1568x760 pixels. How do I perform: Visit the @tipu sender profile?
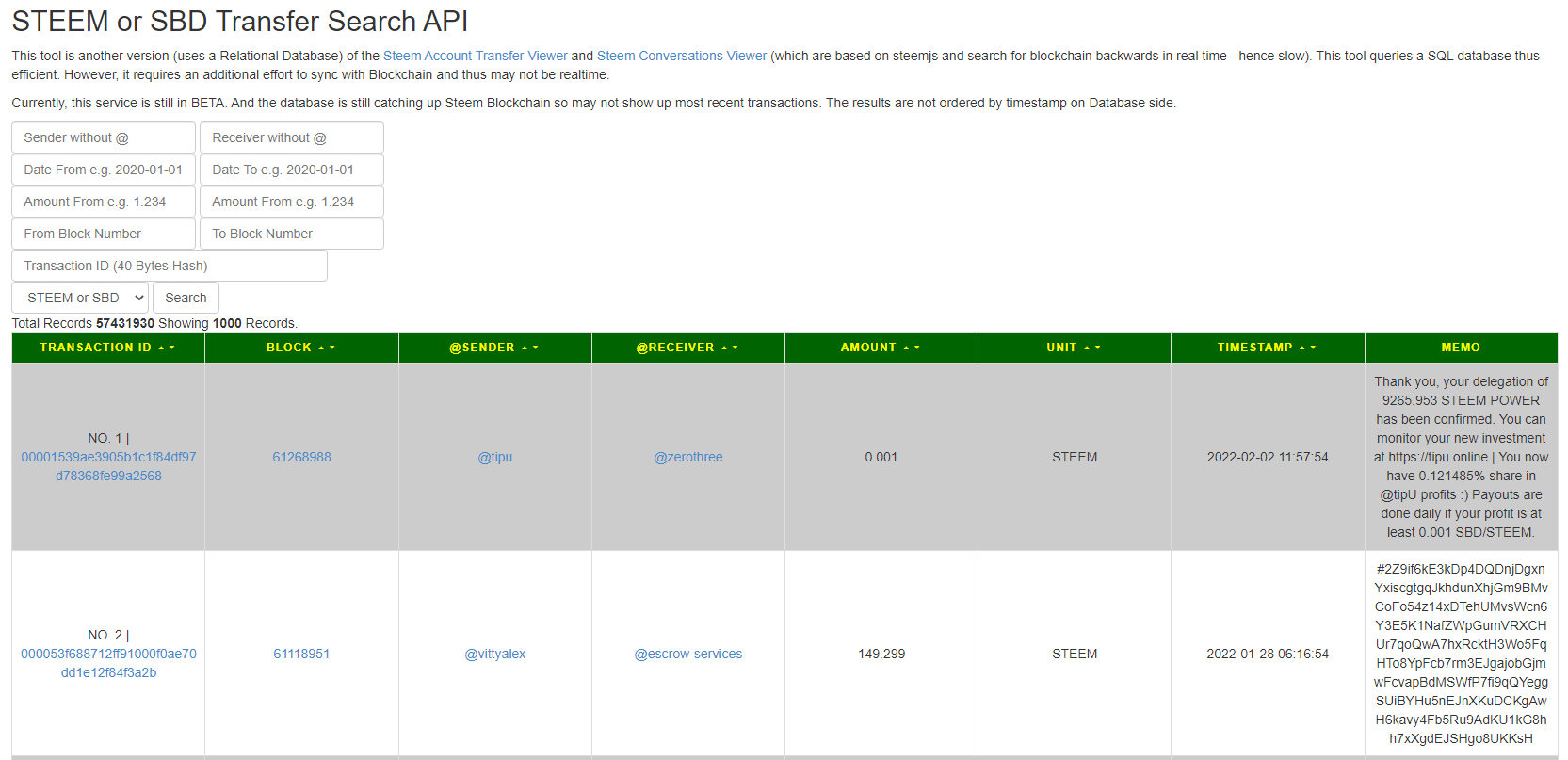coord(495,457)
